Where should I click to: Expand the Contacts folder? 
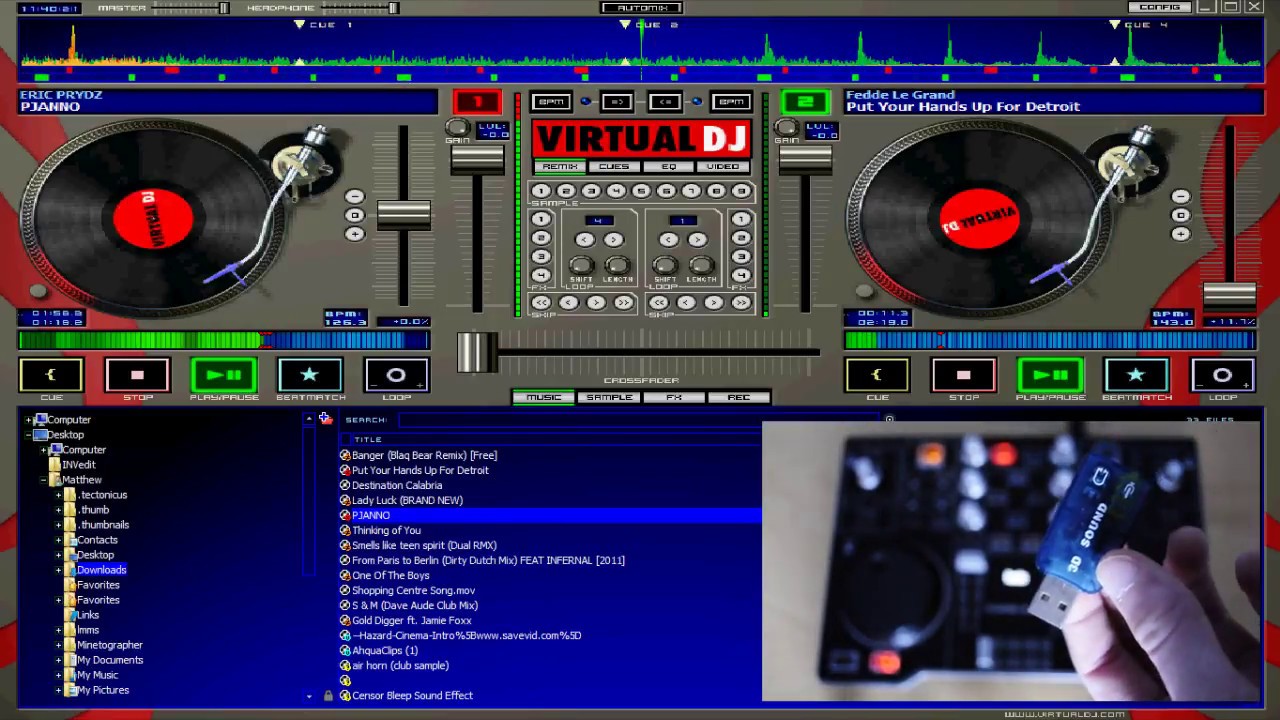click(58, 540)
